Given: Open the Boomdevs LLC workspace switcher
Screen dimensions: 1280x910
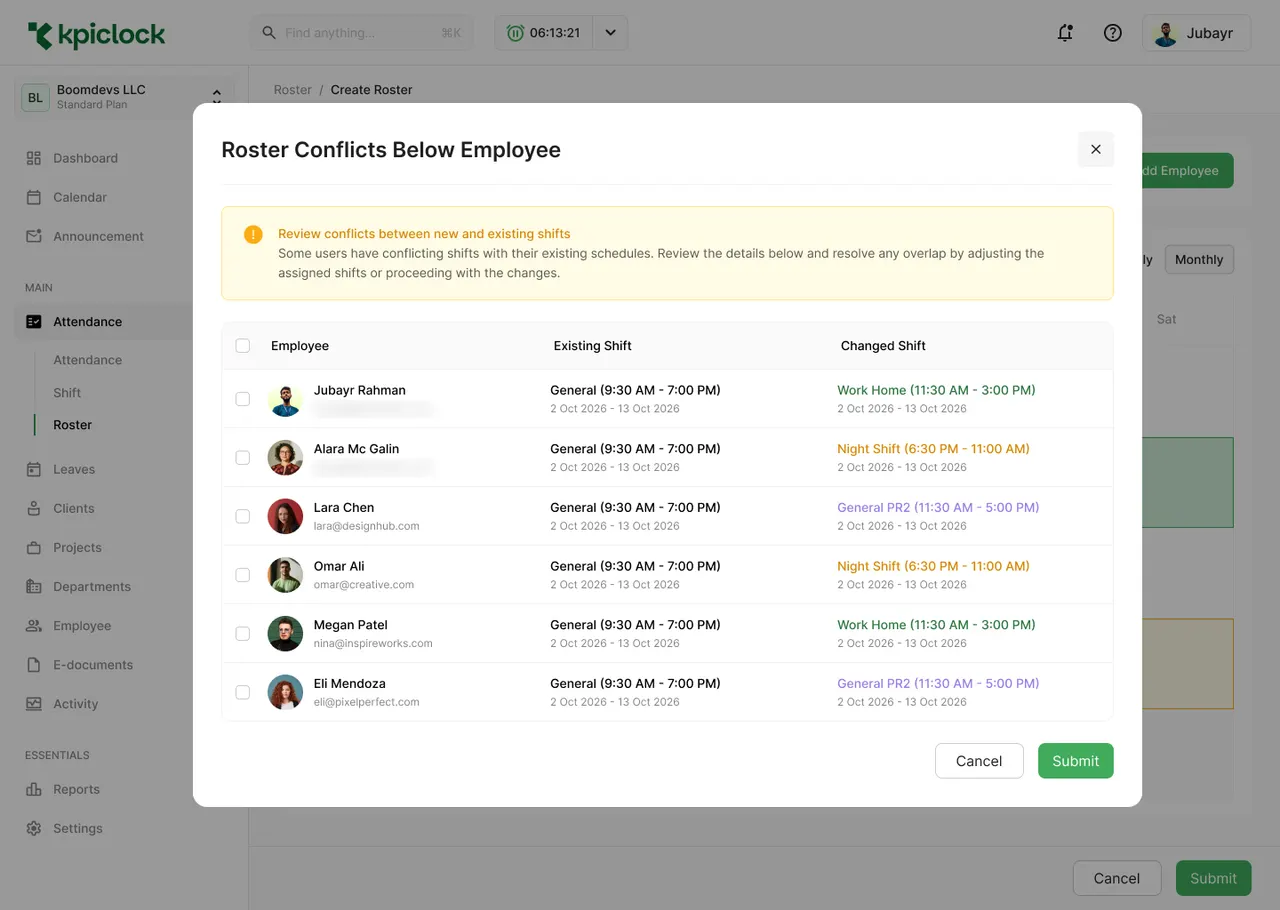Looking at the screenshot, I should pyautogui.click(x=125, y=97).
